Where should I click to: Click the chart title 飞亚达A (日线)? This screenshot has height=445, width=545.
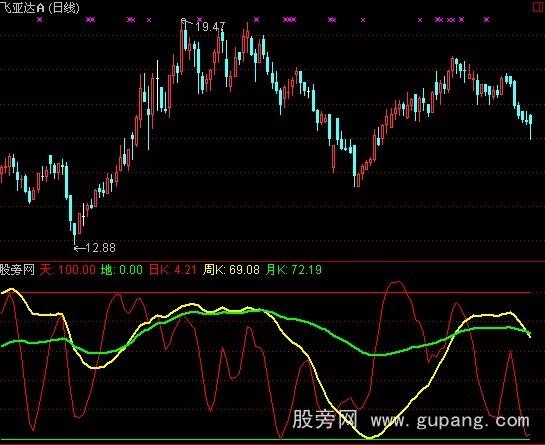[x=40, y=8]
